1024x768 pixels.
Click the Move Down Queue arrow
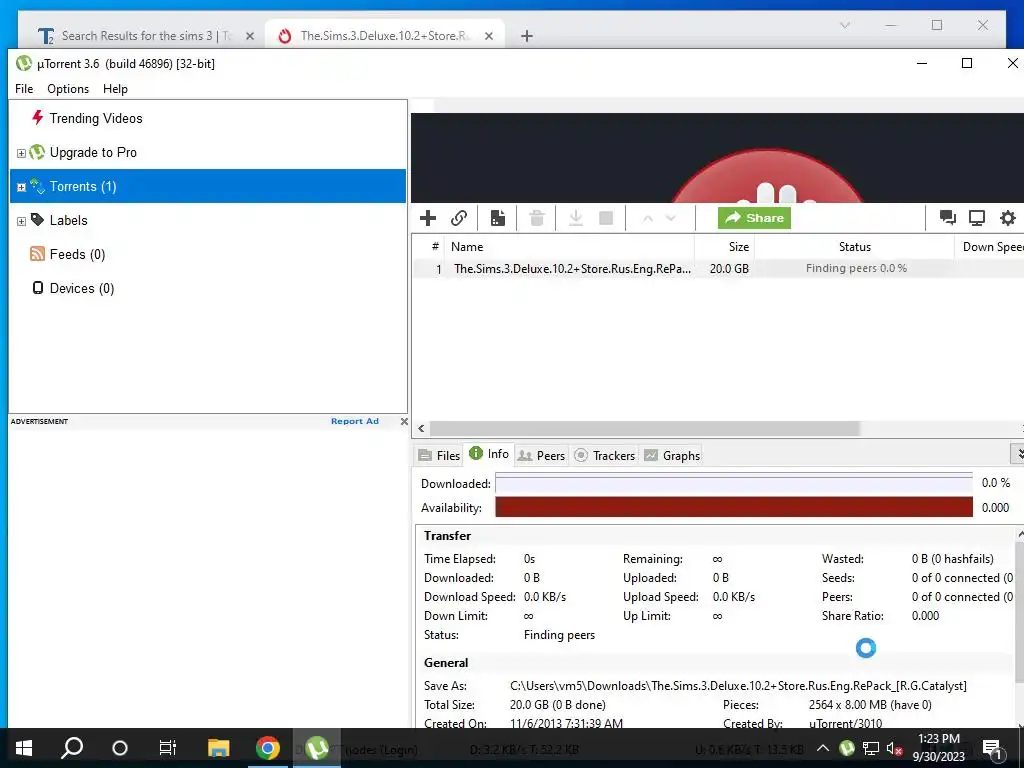(x=671, y=219)
